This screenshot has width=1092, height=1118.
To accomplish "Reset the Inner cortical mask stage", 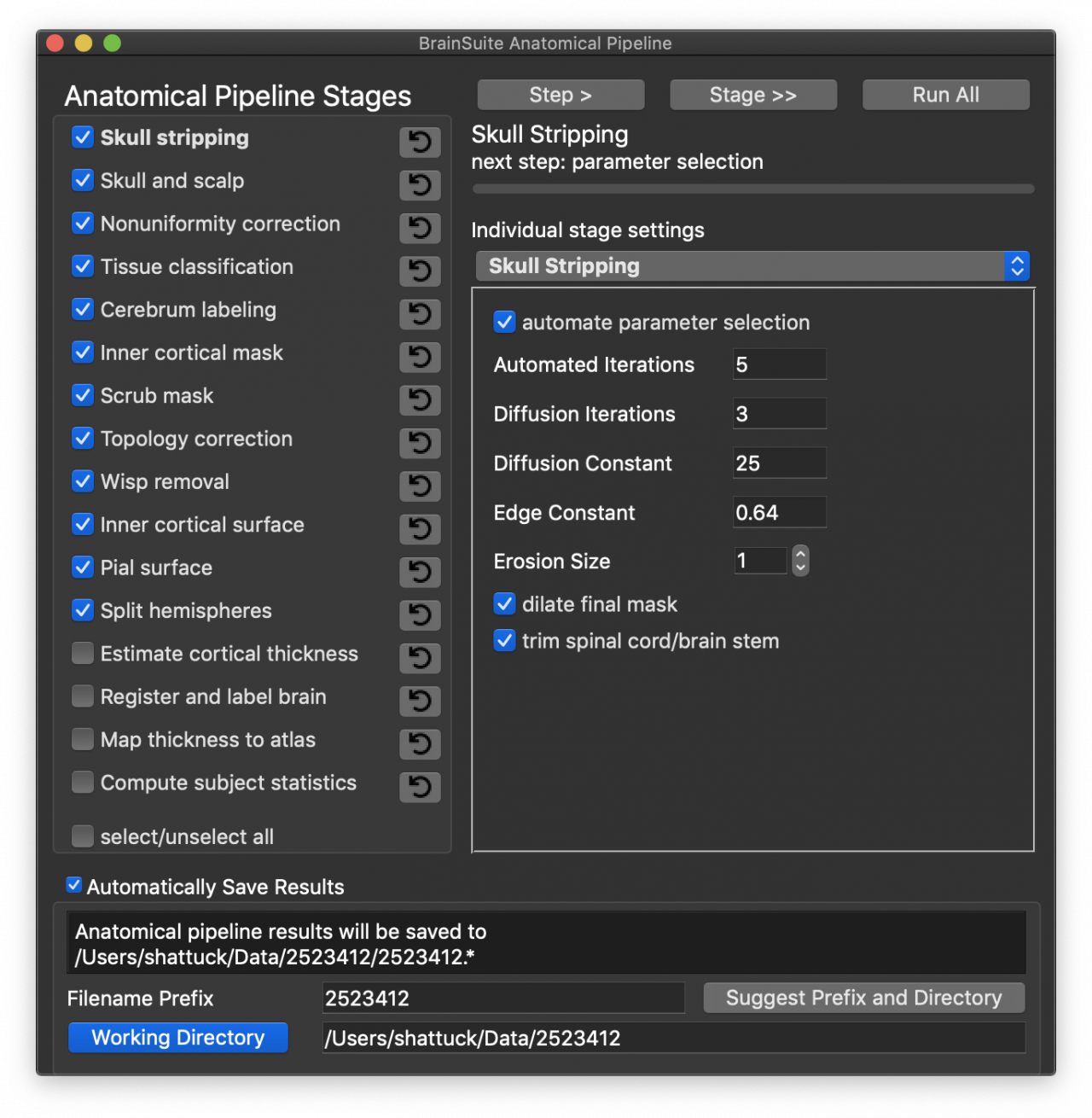I will pos(419,357).
